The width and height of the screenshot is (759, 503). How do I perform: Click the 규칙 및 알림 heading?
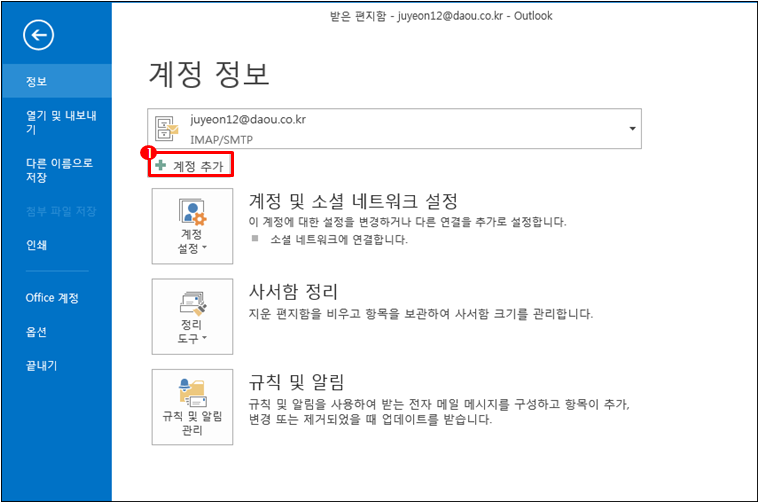pos(296,382)
